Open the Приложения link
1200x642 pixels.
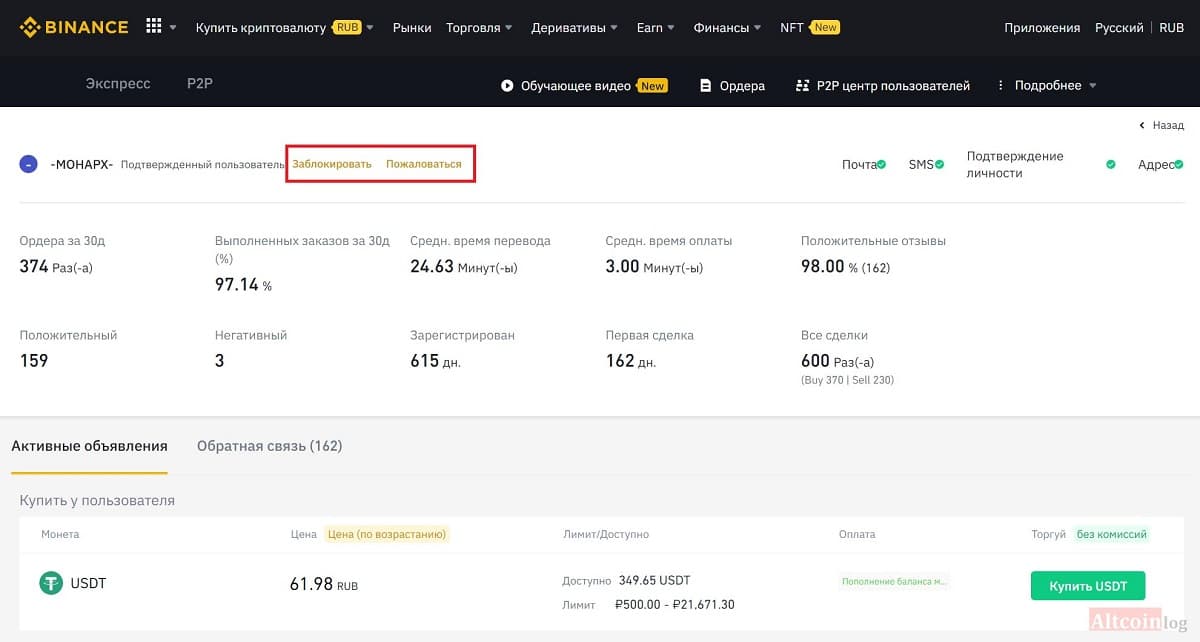[x=1042, y=28]
